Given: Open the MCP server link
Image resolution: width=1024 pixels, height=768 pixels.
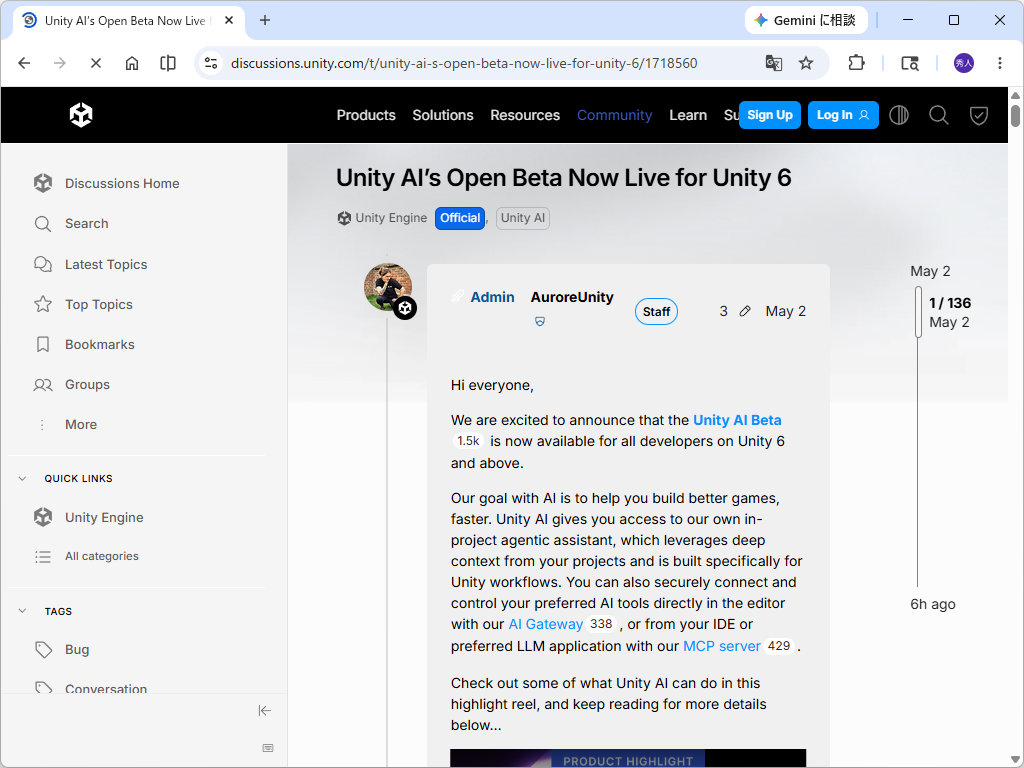Looking at the screenshot, I should (x=722, y=646).
